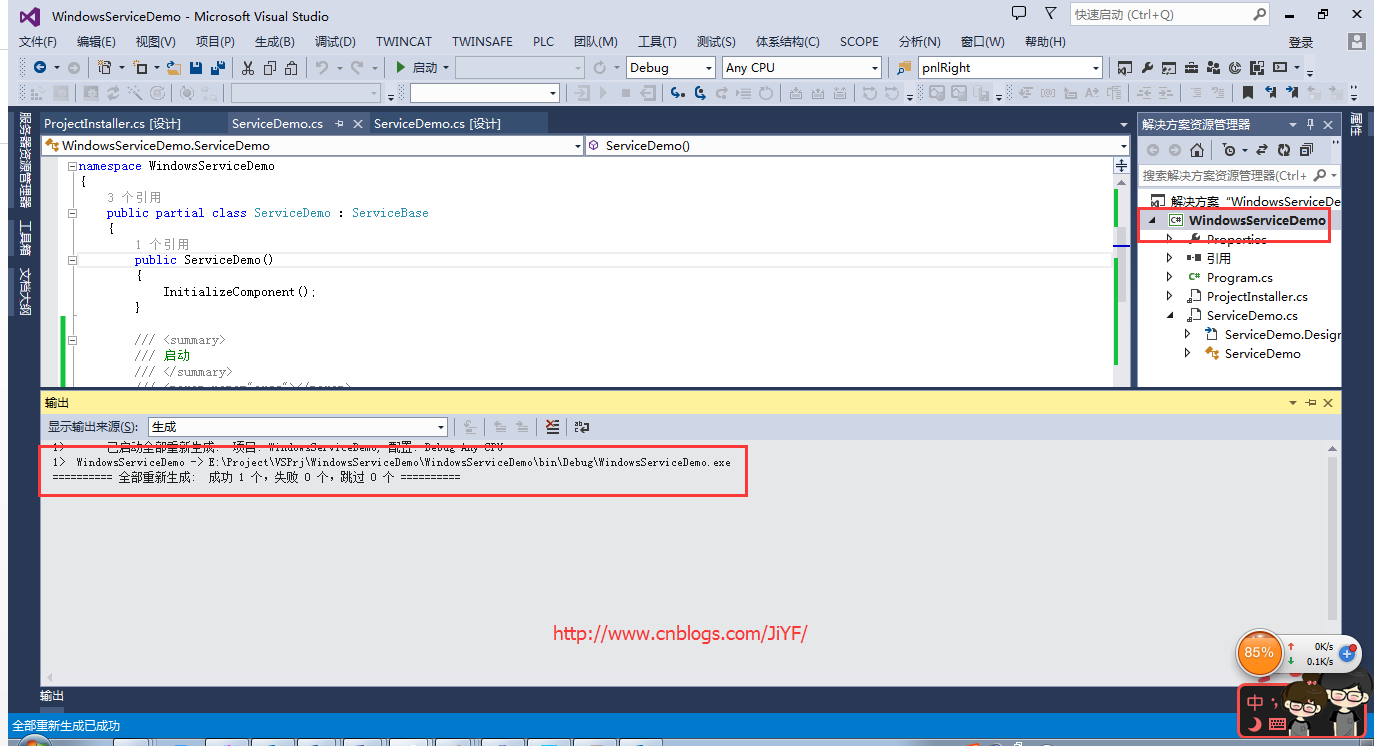Click the Step Into debug icon

677,92
